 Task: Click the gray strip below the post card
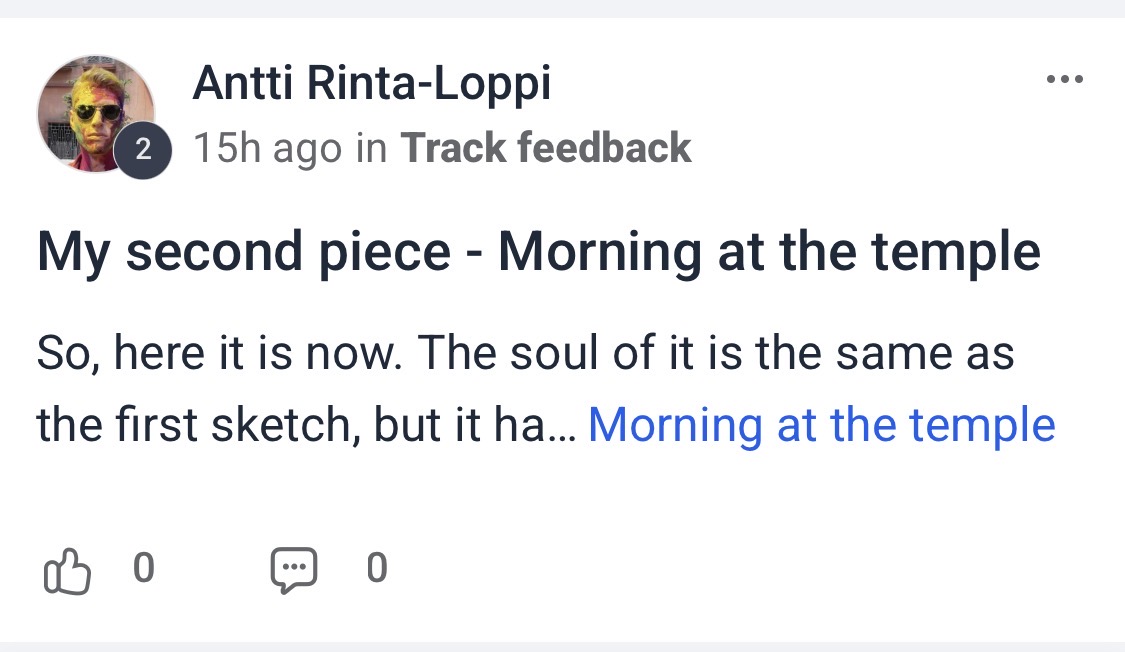tap(562, 646)
